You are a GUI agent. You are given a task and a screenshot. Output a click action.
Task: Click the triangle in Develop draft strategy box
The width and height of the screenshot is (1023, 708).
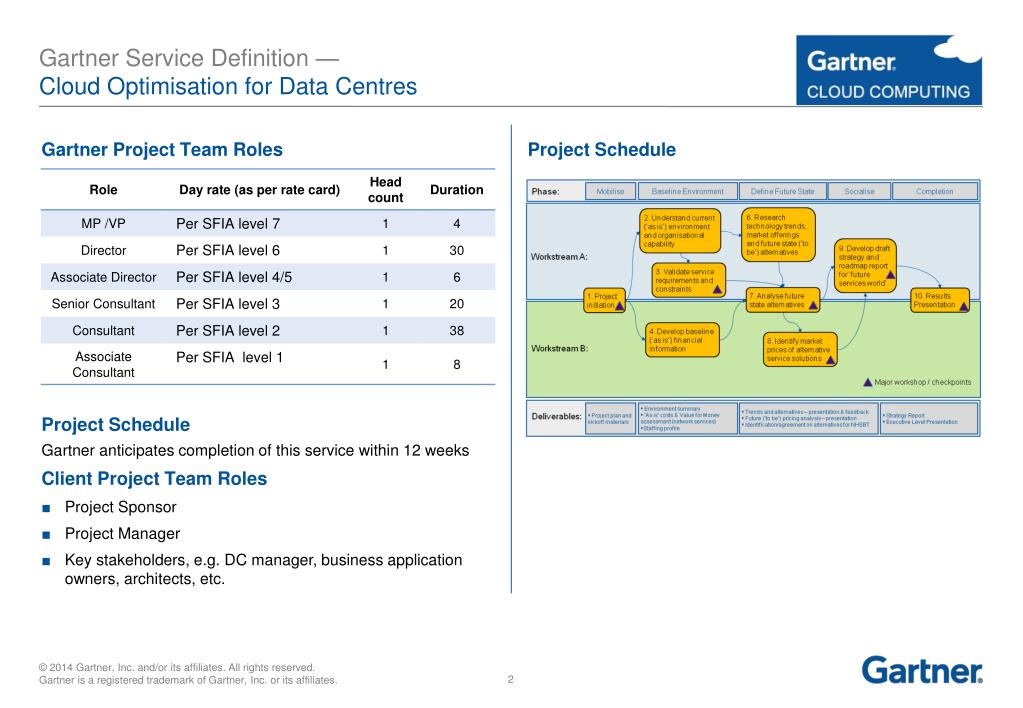pyautogui.click(x=890, y=275)
